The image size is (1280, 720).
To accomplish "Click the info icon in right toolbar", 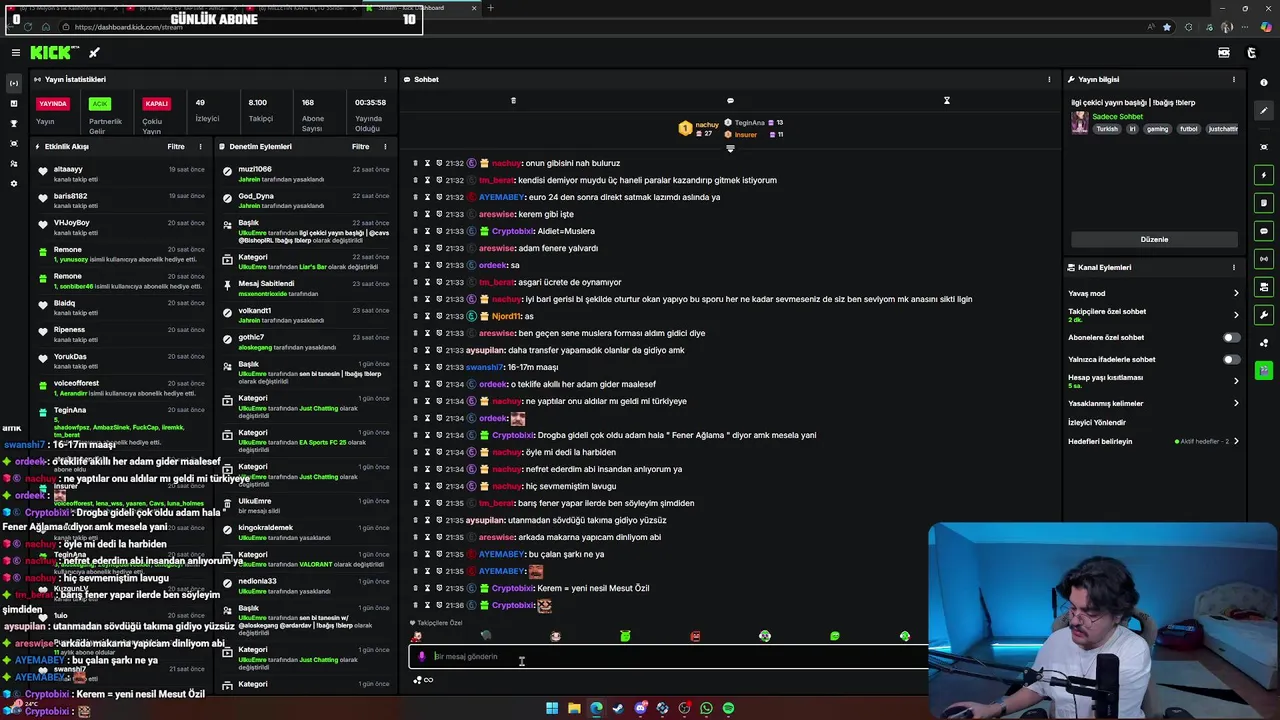I will [x=1264, y=83].
